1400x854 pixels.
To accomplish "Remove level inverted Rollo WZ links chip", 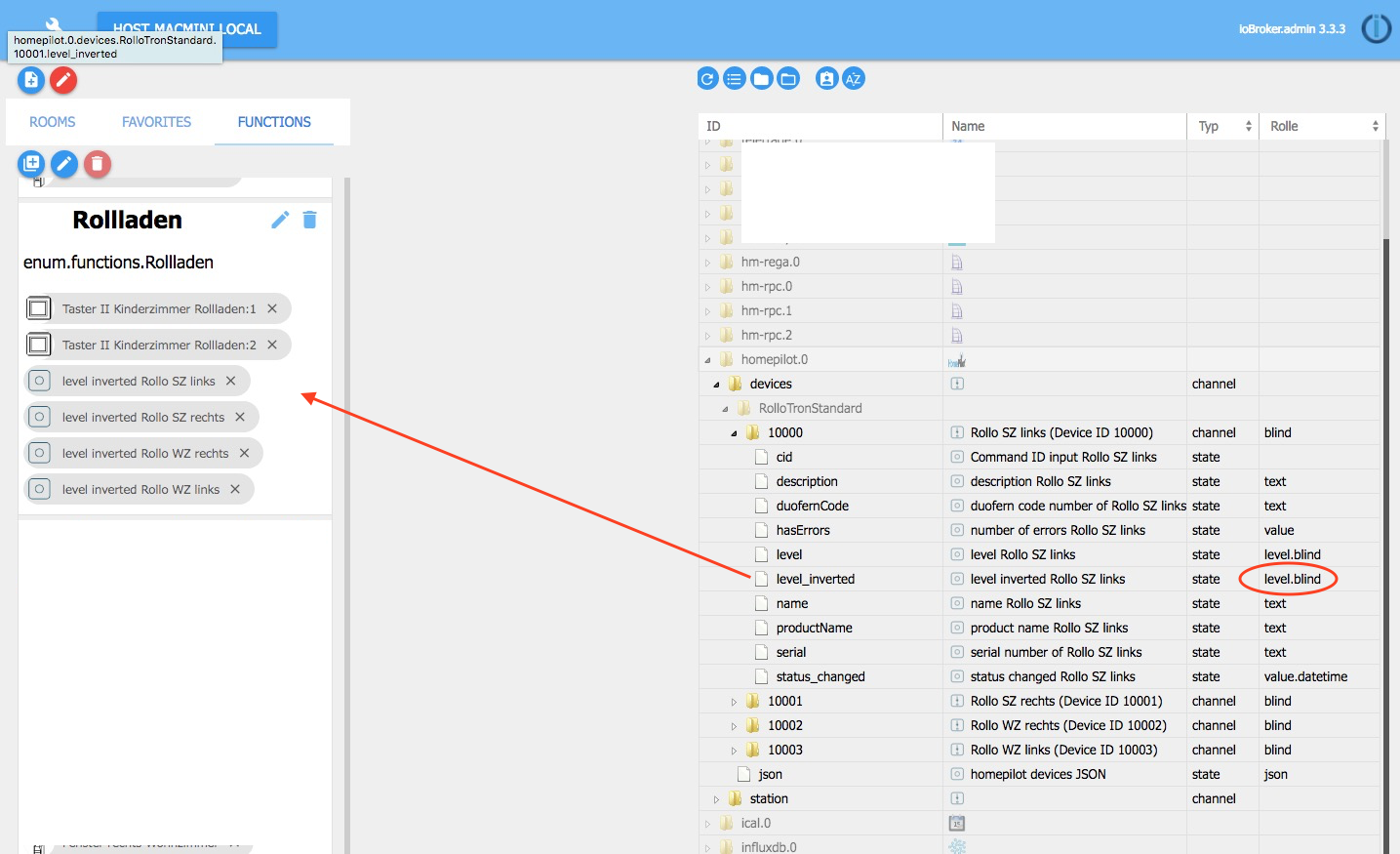I will point(235,489).
